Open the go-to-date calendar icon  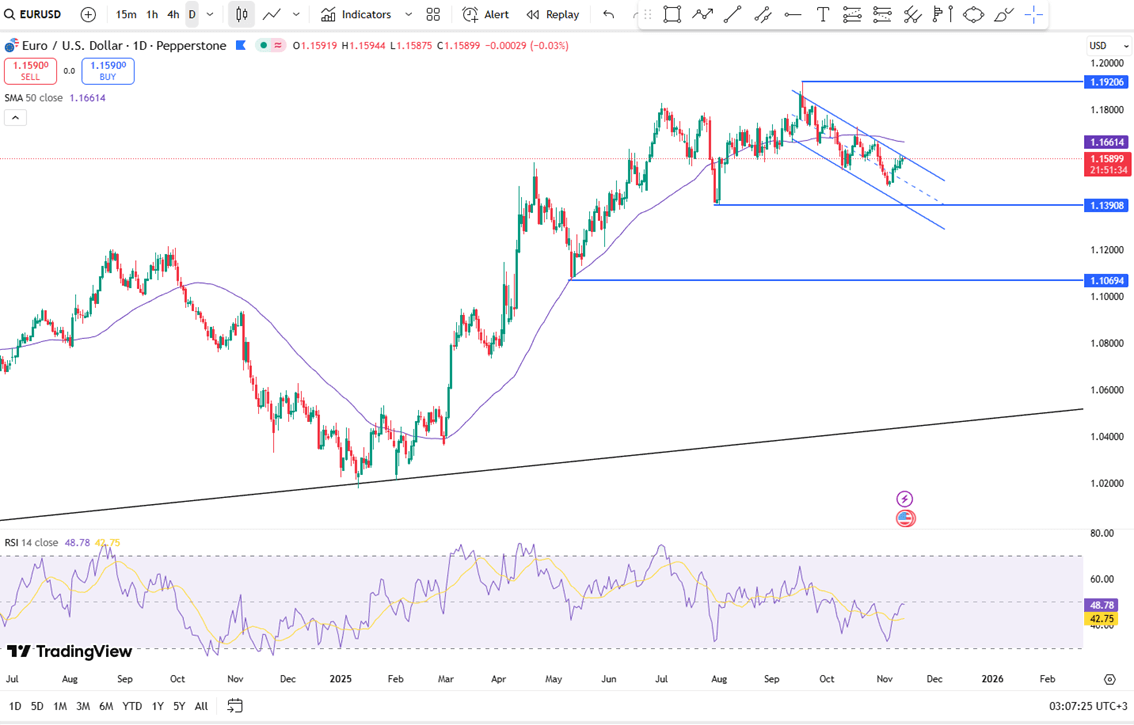(235, 706)
